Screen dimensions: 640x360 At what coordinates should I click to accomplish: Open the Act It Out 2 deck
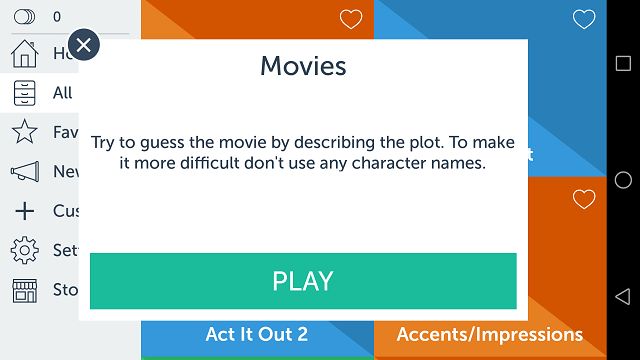(x=257, y=335)
